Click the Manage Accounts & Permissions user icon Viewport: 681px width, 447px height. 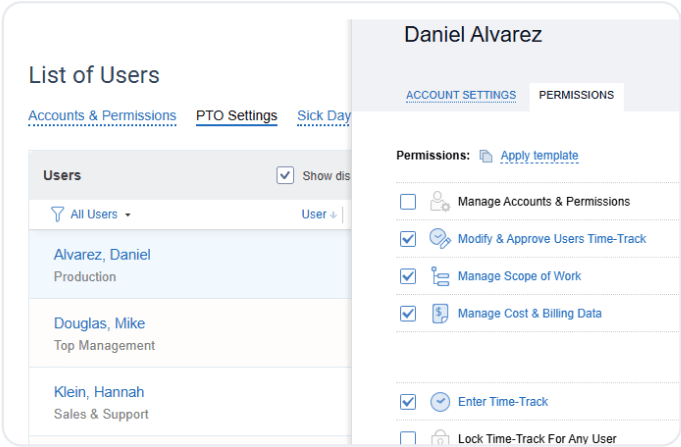439,201
